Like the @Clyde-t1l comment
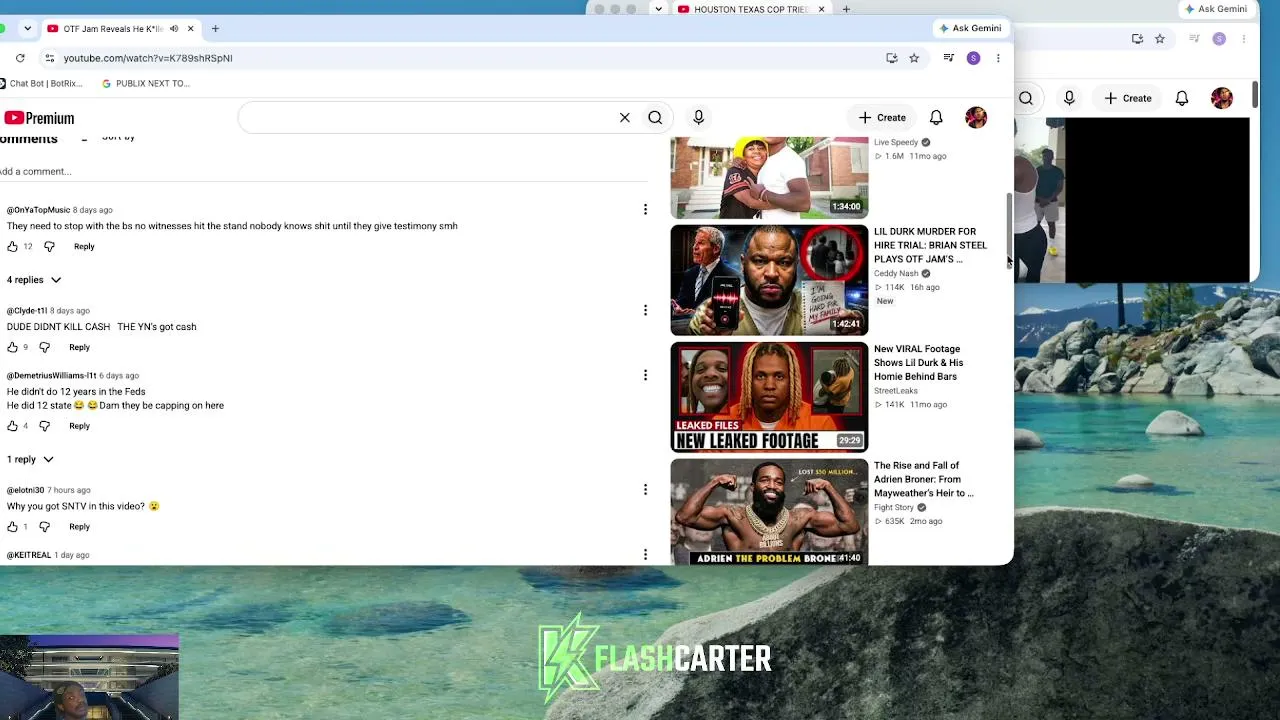Image resolution: width=1280 pixels, height=720 pixels. pyautogui.click(x=12, y=347)
